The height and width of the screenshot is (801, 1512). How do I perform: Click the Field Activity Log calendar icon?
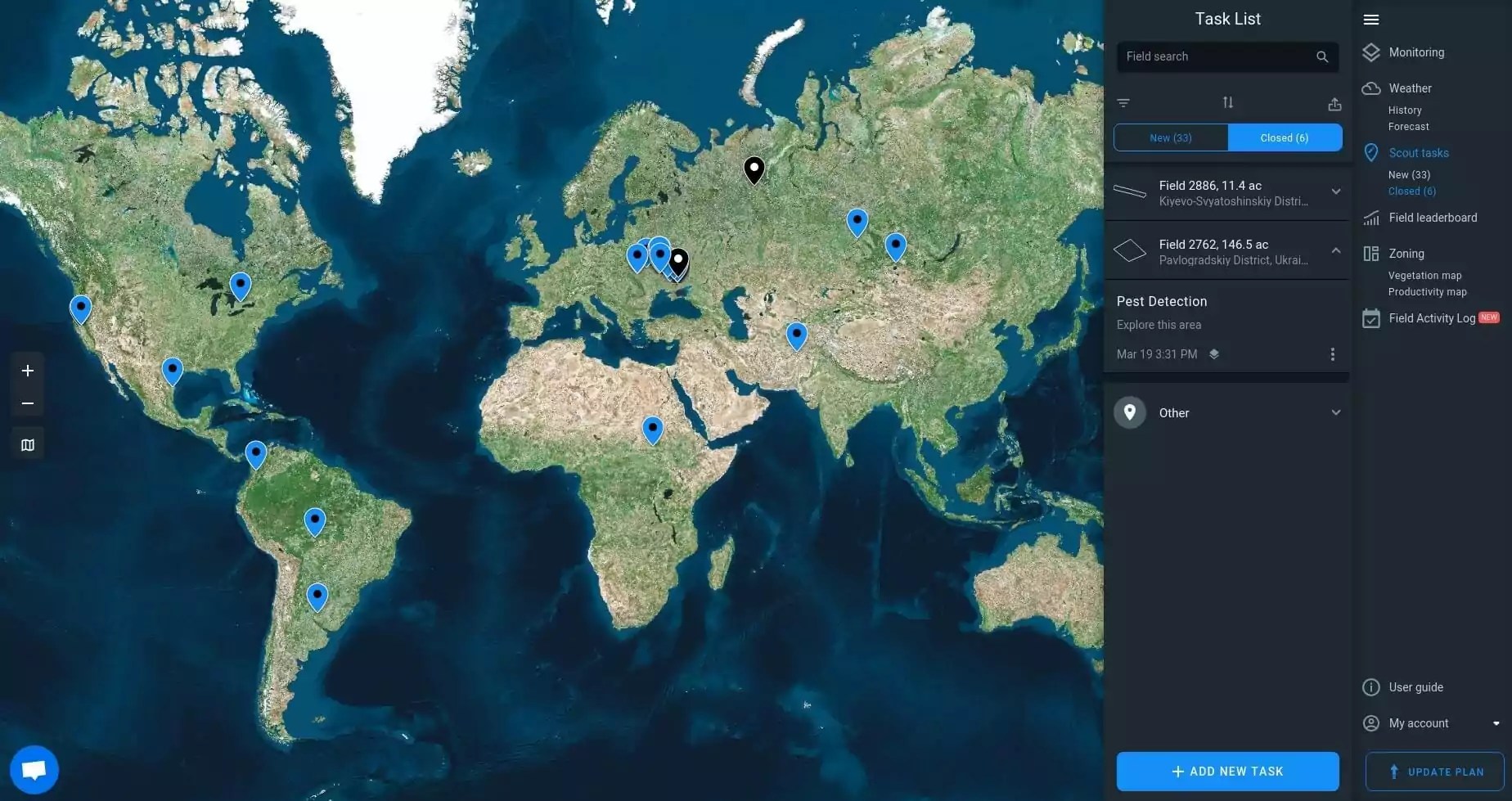pos(1371,318)
